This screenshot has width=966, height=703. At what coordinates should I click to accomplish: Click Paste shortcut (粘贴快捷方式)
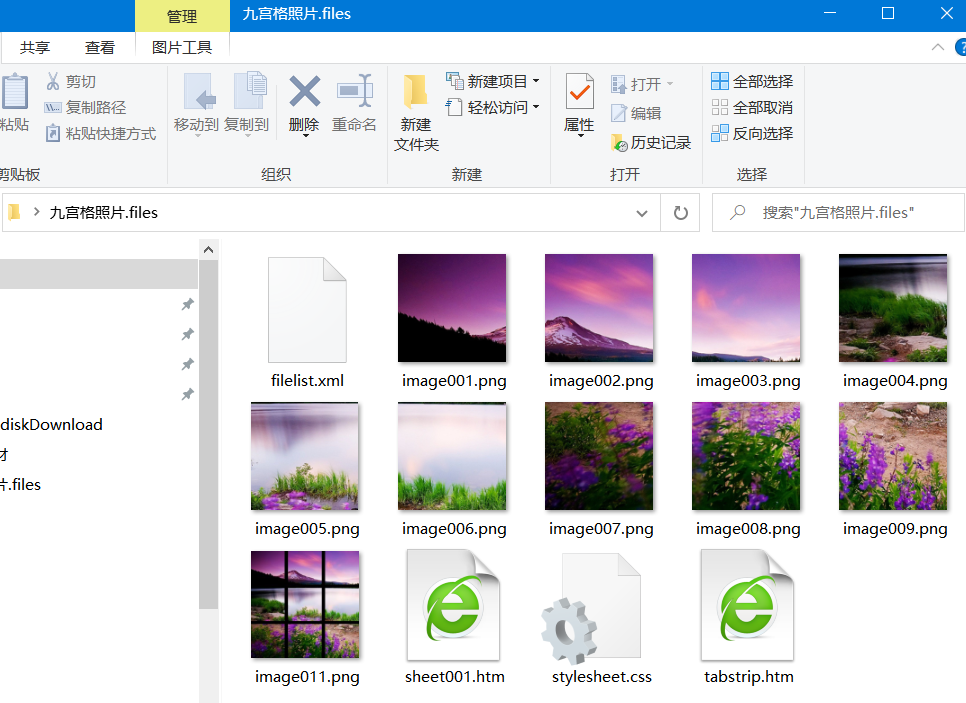[100, 133]
